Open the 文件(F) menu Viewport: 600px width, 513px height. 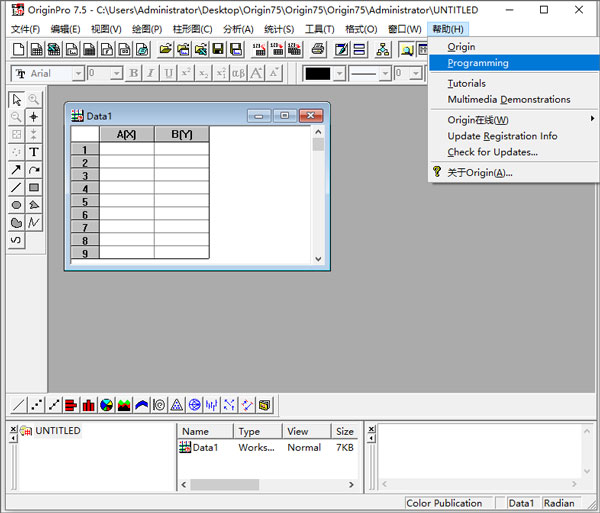point(25,29)
